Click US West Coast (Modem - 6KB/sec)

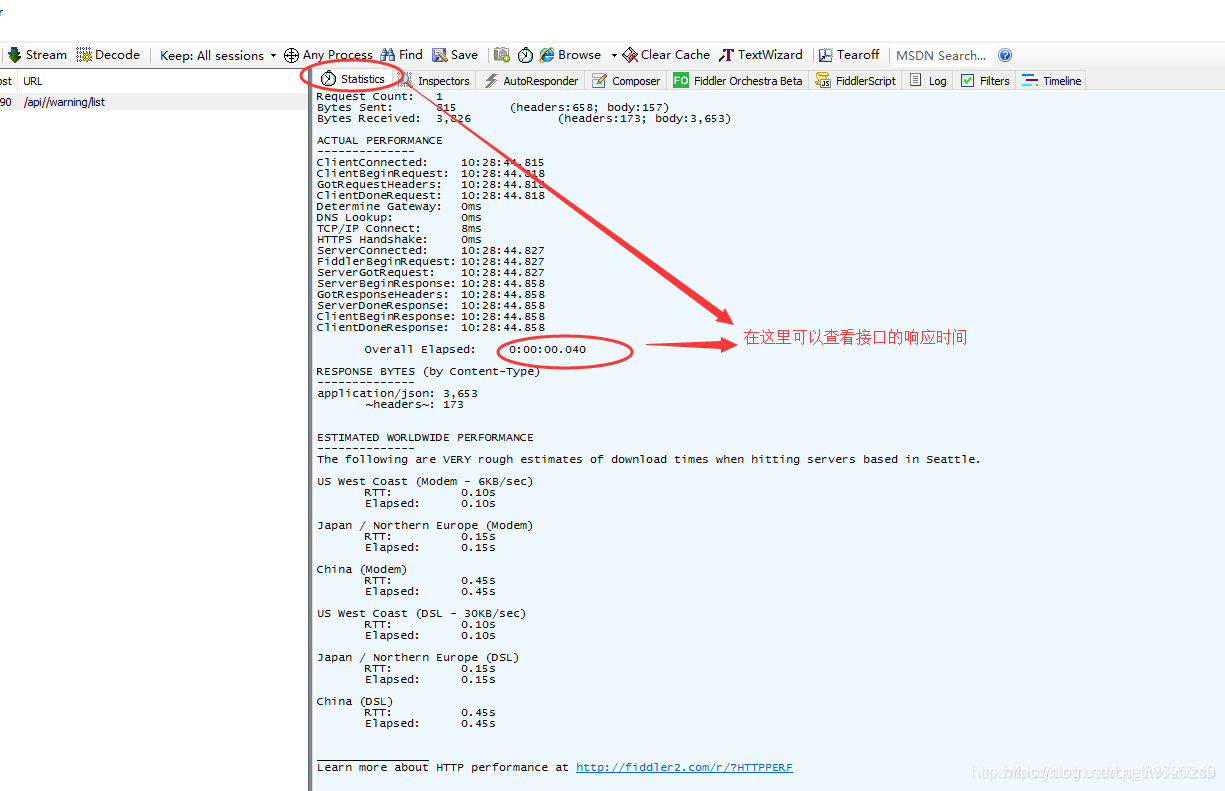(x=425, y=482)
